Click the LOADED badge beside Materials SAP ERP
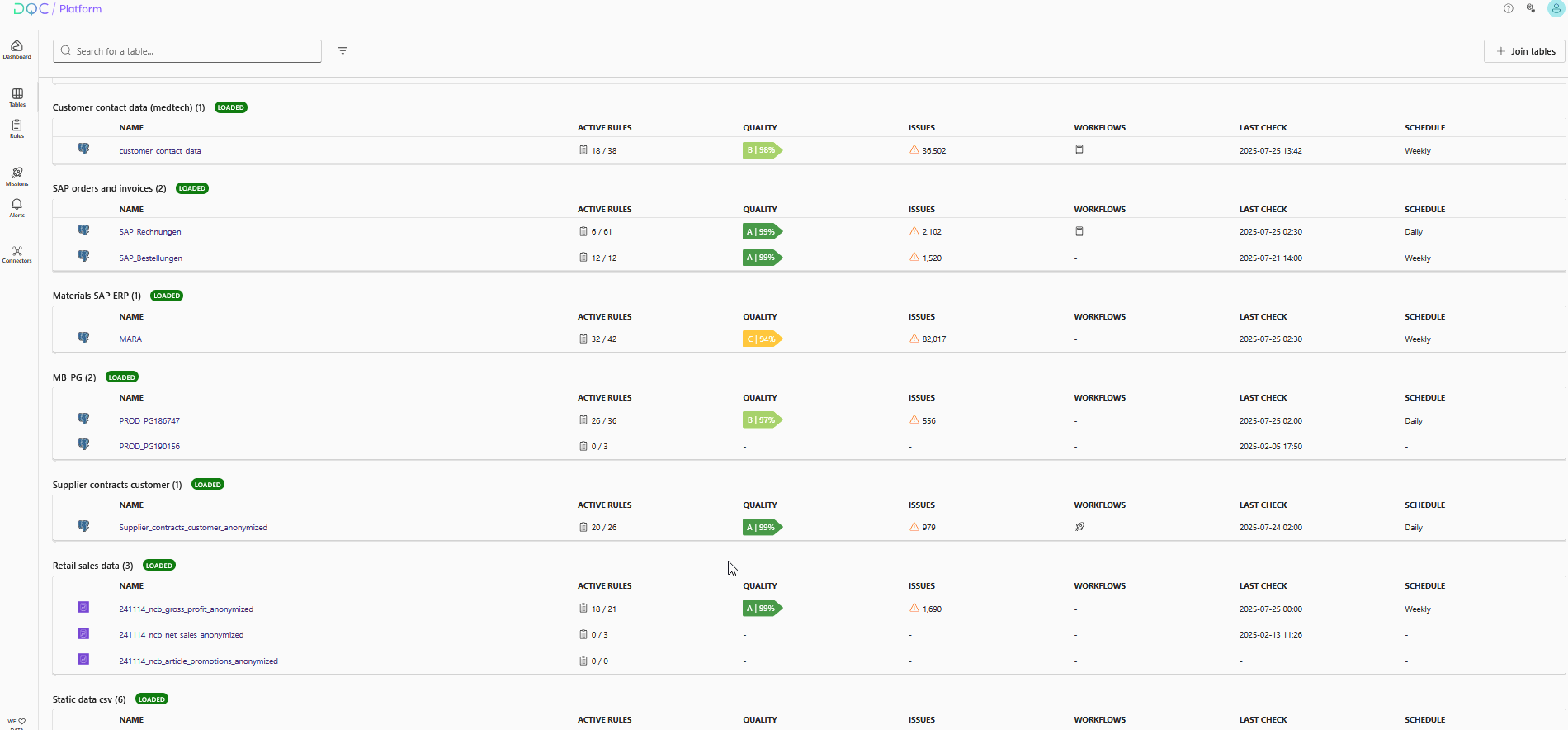This screenshot has height=730, width=1568. tap(167, 296)
